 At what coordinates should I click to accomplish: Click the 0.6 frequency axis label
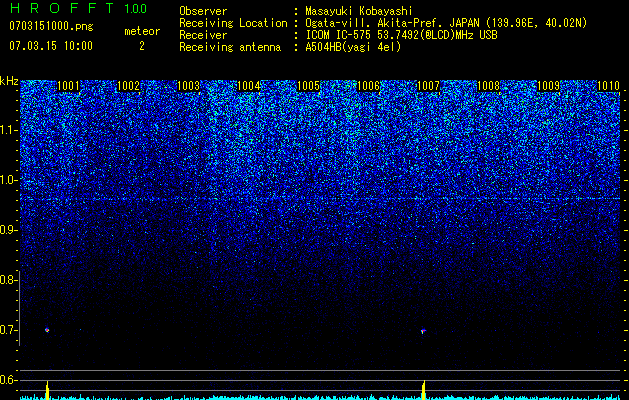[8, 380]
